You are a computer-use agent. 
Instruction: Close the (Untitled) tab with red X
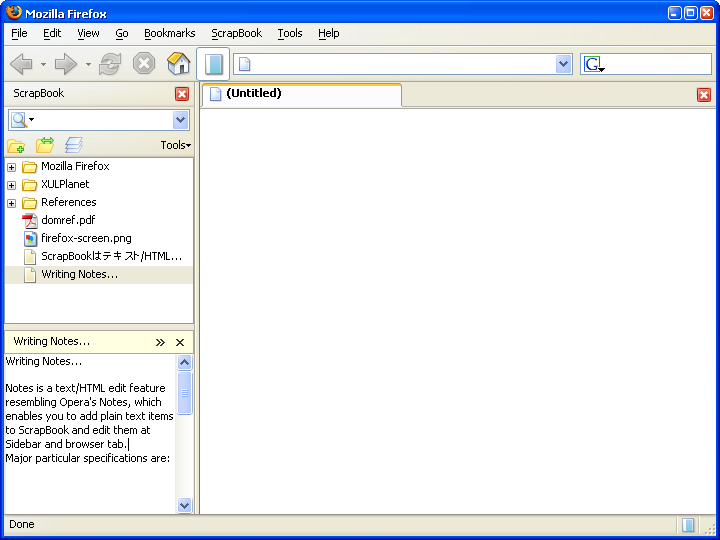click(x=704, y=95)
